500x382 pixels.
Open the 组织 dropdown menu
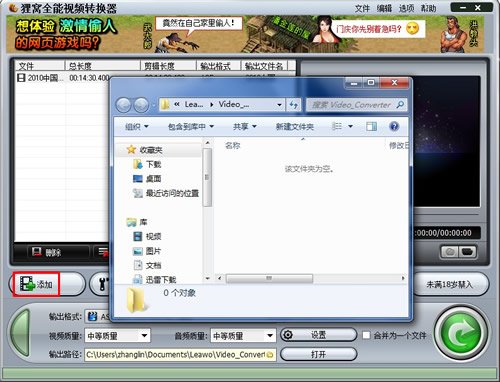[137, 127]
